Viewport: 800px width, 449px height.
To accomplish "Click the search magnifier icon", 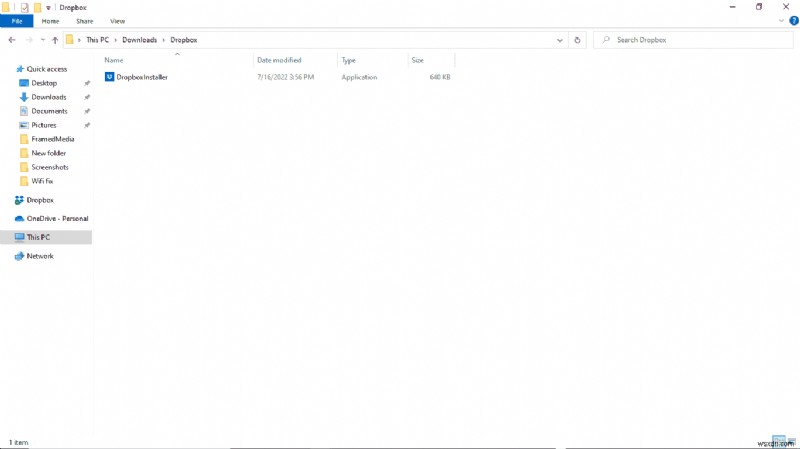I will coord(606,40).
